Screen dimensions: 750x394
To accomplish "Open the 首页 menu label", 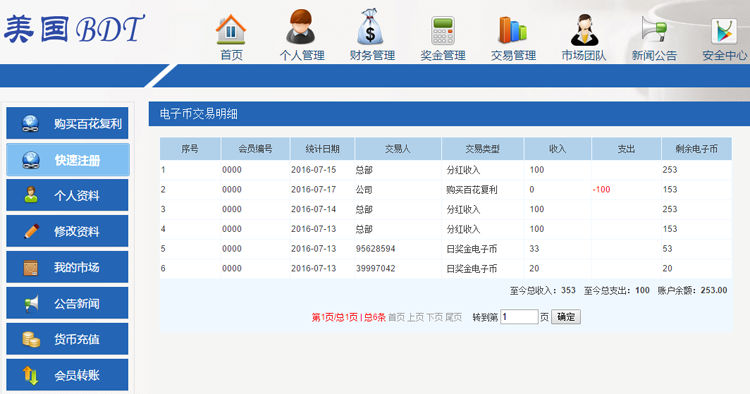I will (x=232, y=55).
